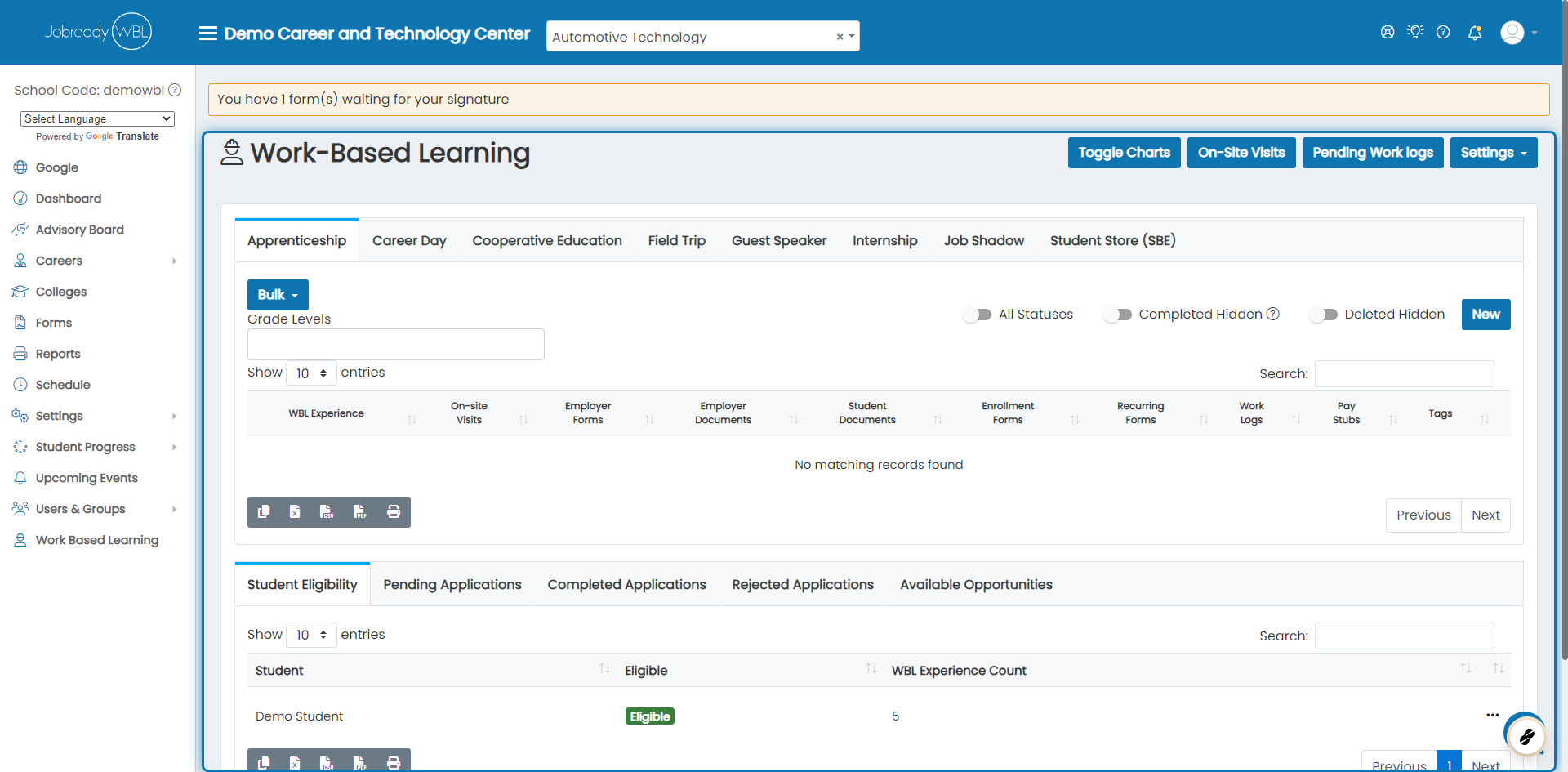
Task: Open the user profile avatar menu
Action: 1519,33
